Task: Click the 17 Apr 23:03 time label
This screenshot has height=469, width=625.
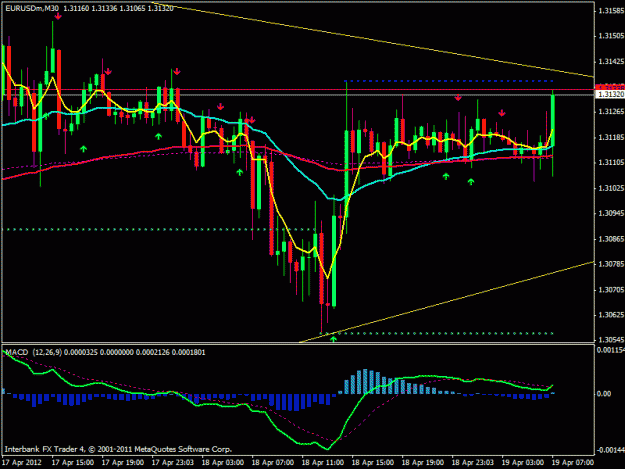Action: (173, 463)
